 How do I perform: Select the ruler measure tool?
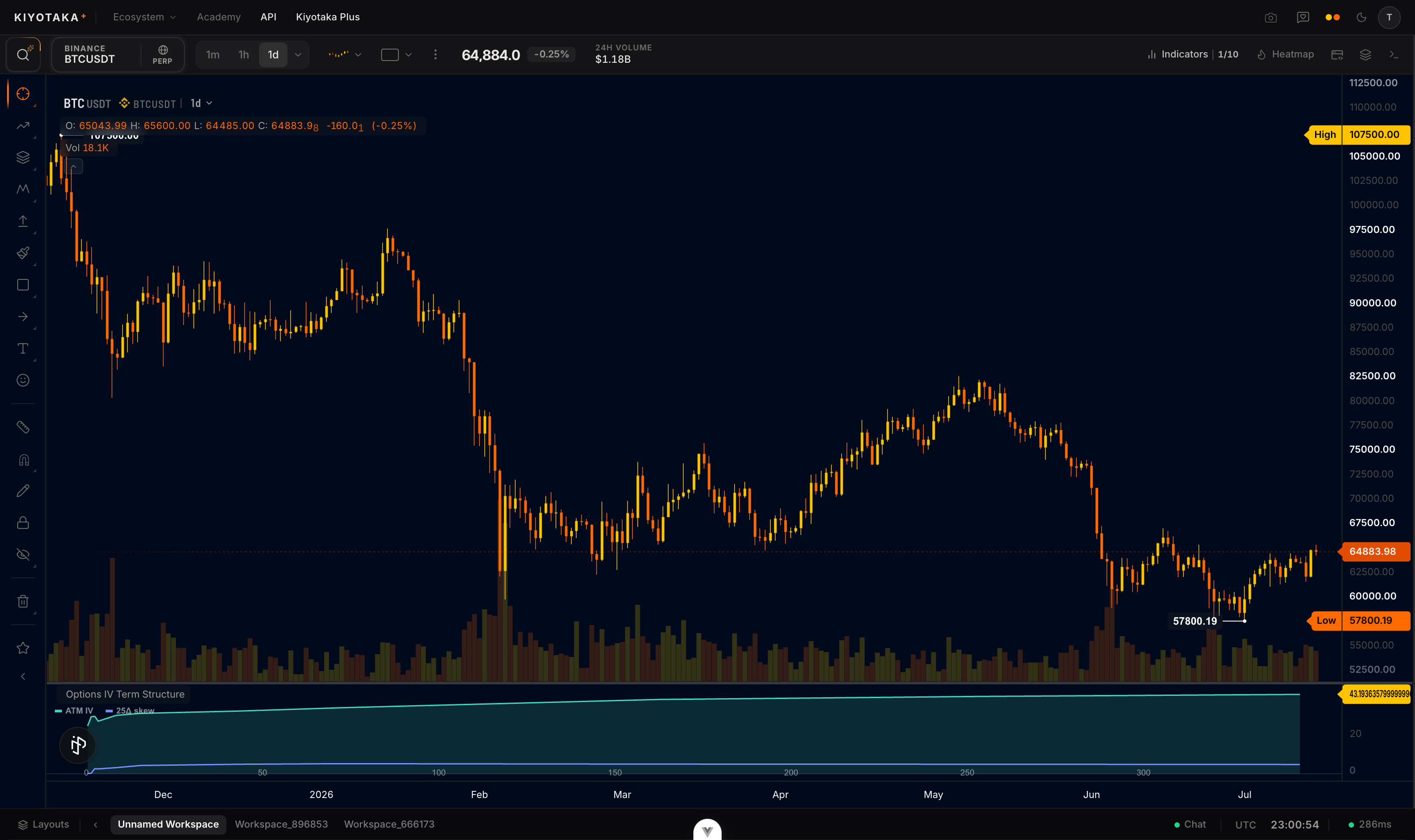pos(23,428)
